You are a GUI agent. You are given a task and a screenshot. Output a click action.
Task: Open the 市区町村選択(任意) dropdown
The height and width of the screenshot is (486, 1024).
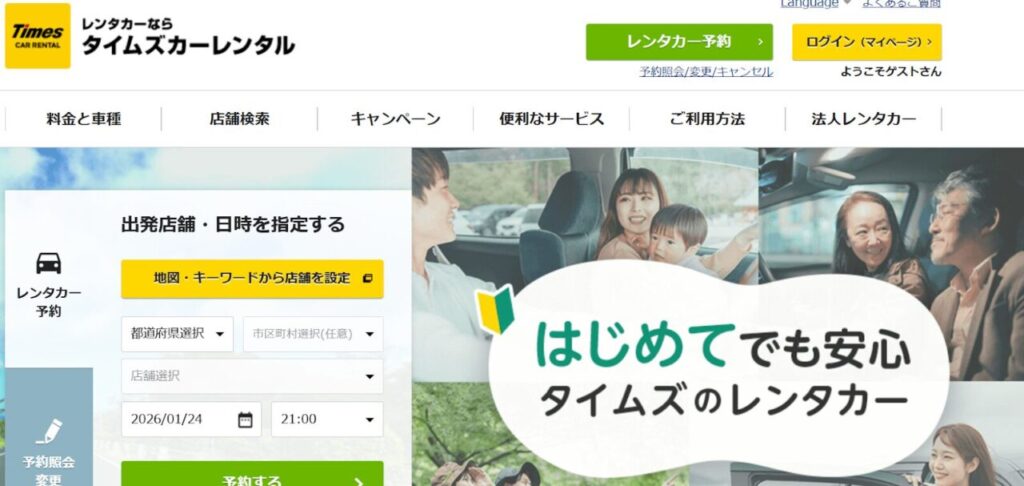pos(313,334)
